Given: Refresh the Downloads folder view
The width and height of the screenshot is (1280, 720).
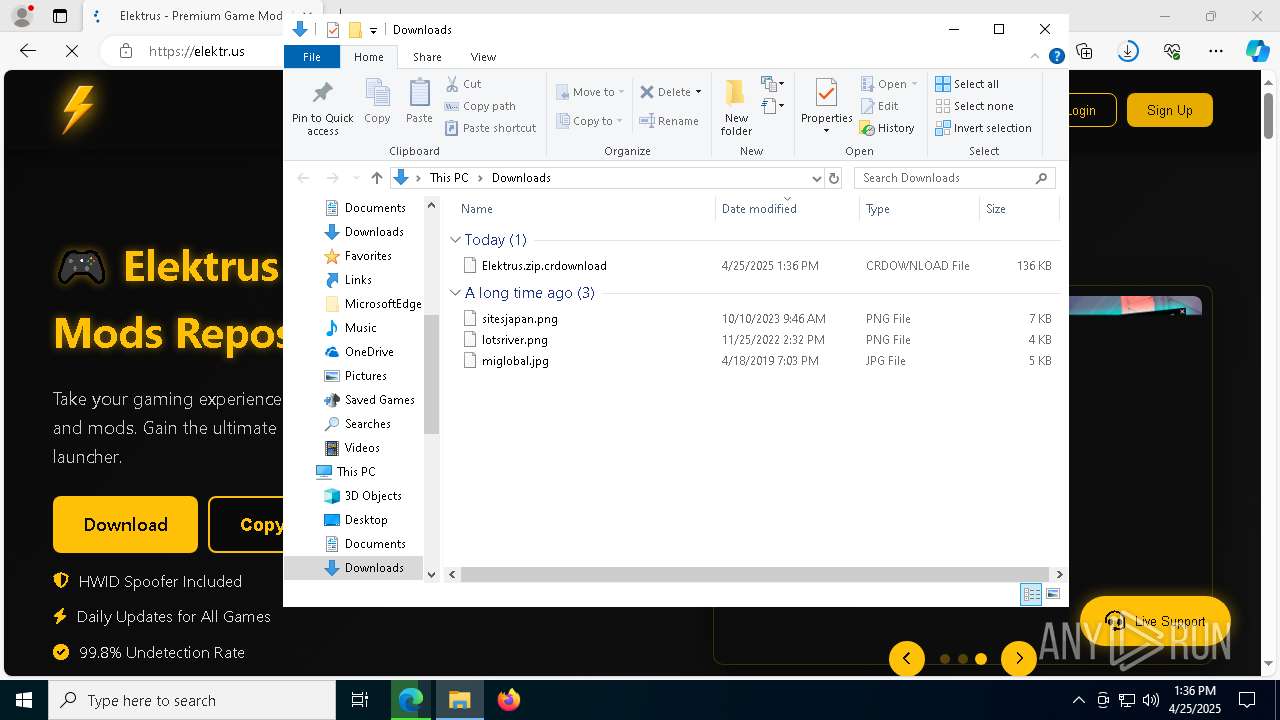Looking at the screenshot, I should [834, 178].
